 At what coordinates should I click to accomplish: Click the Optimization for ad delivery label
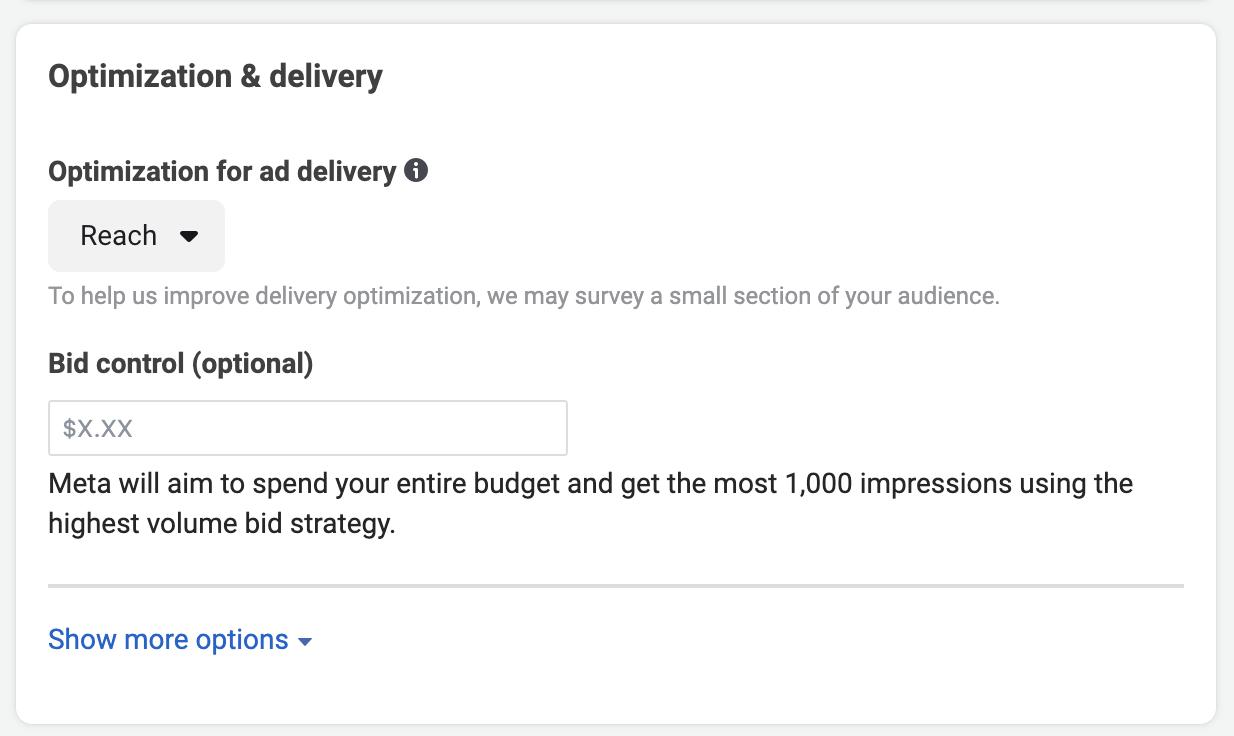(221, 172)
